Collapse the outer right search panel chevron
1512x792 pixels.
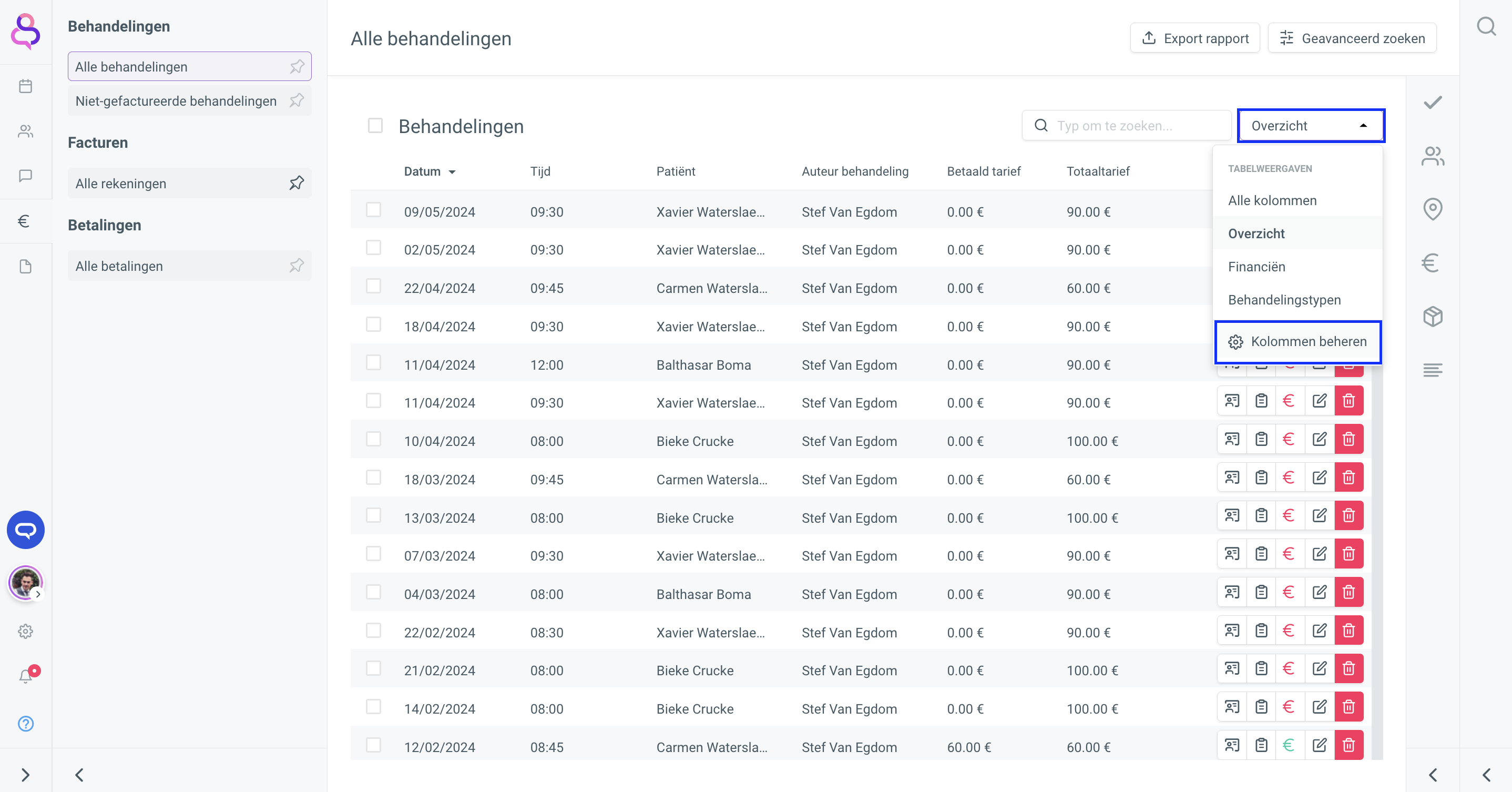pyautogui.click(x=1486, y=775)
